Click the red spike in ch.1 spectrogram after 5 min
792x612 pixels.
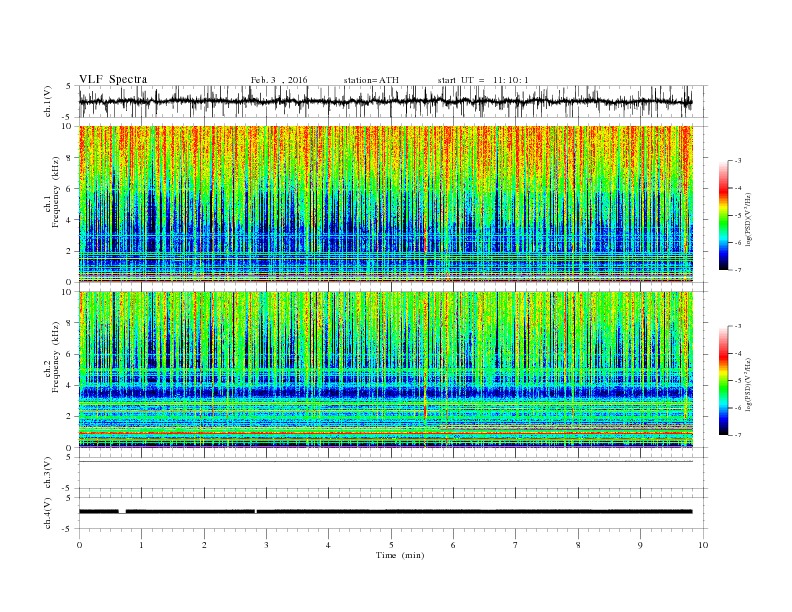425,237
